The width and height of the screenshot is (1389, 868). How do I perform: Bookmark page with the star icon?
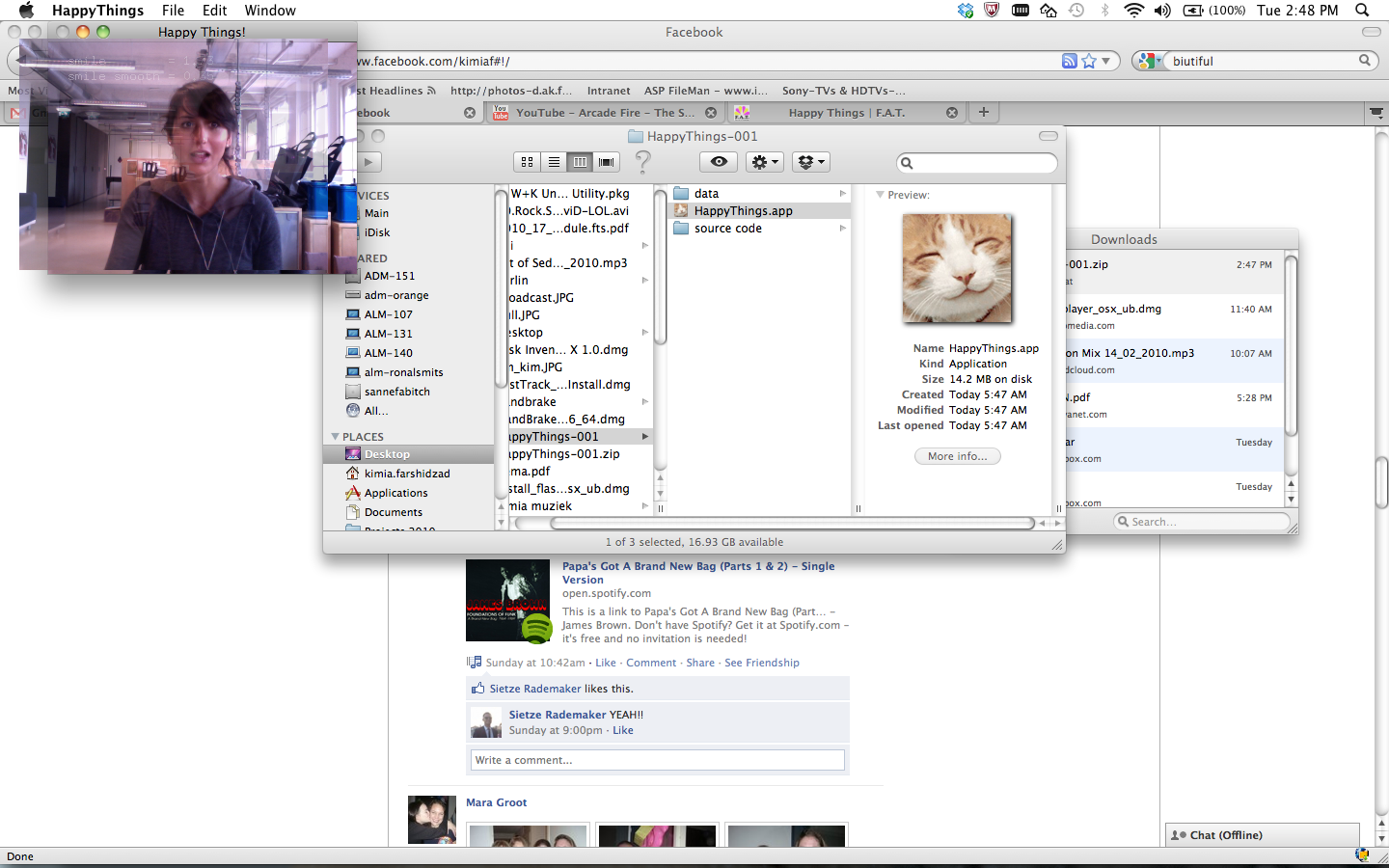point(1089,61)
